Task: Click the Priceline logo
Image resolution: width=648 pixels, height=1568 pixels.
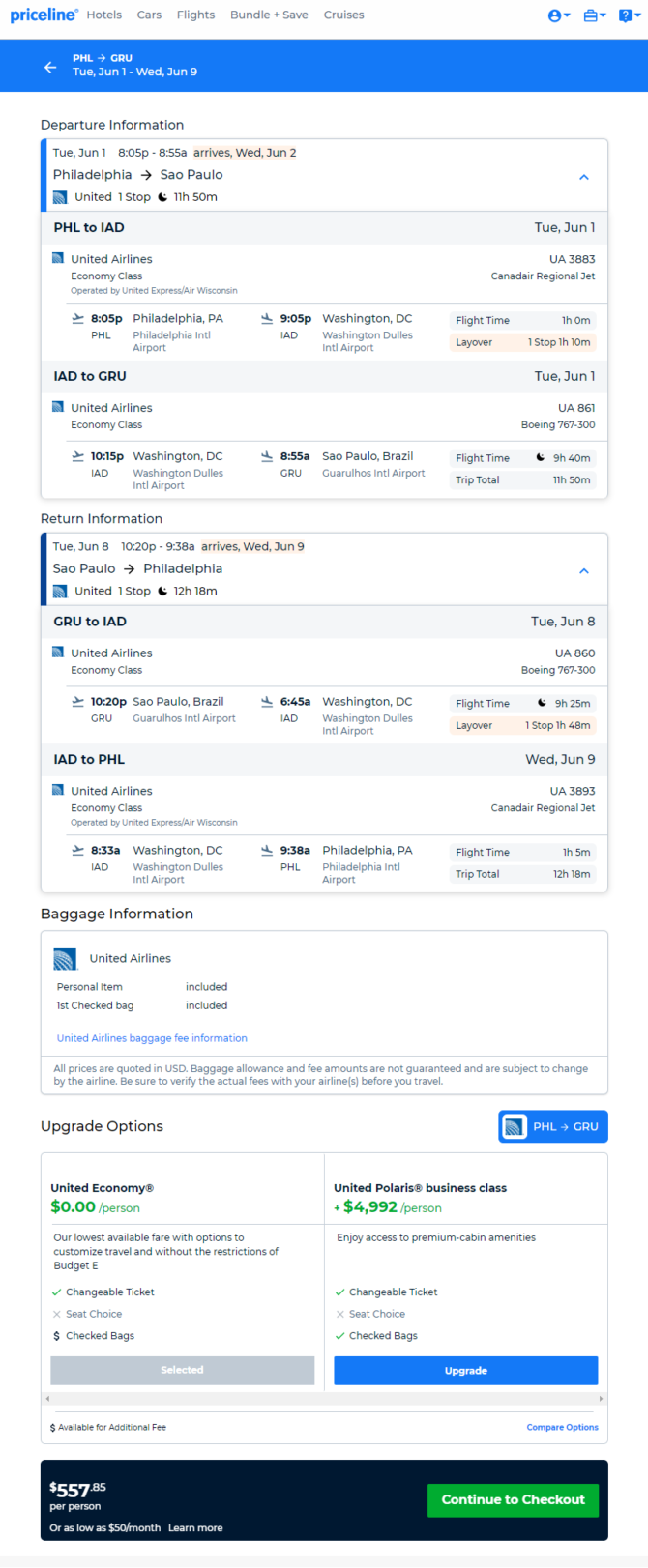Action: point(44,15)
